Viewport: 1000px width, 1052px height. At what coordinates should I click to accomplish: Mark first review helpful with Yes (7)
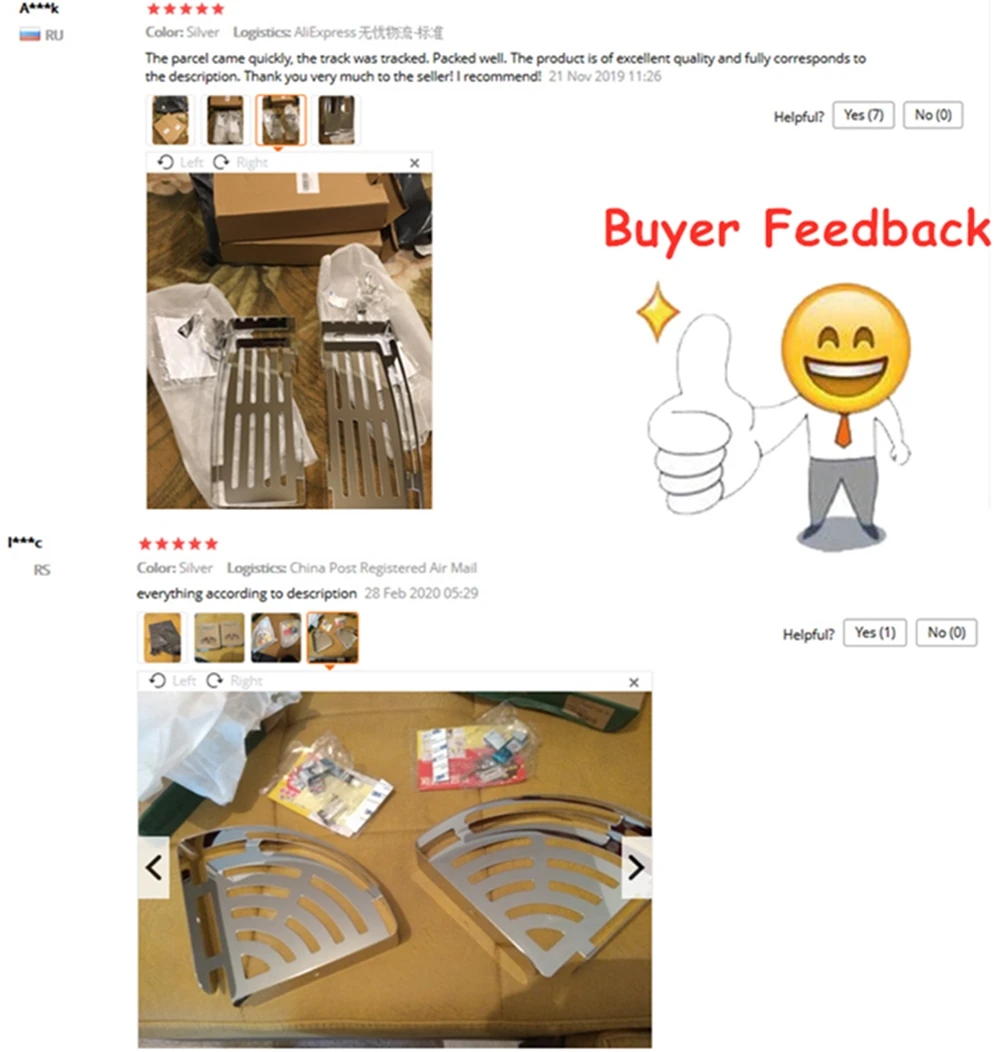pos(863,115)
